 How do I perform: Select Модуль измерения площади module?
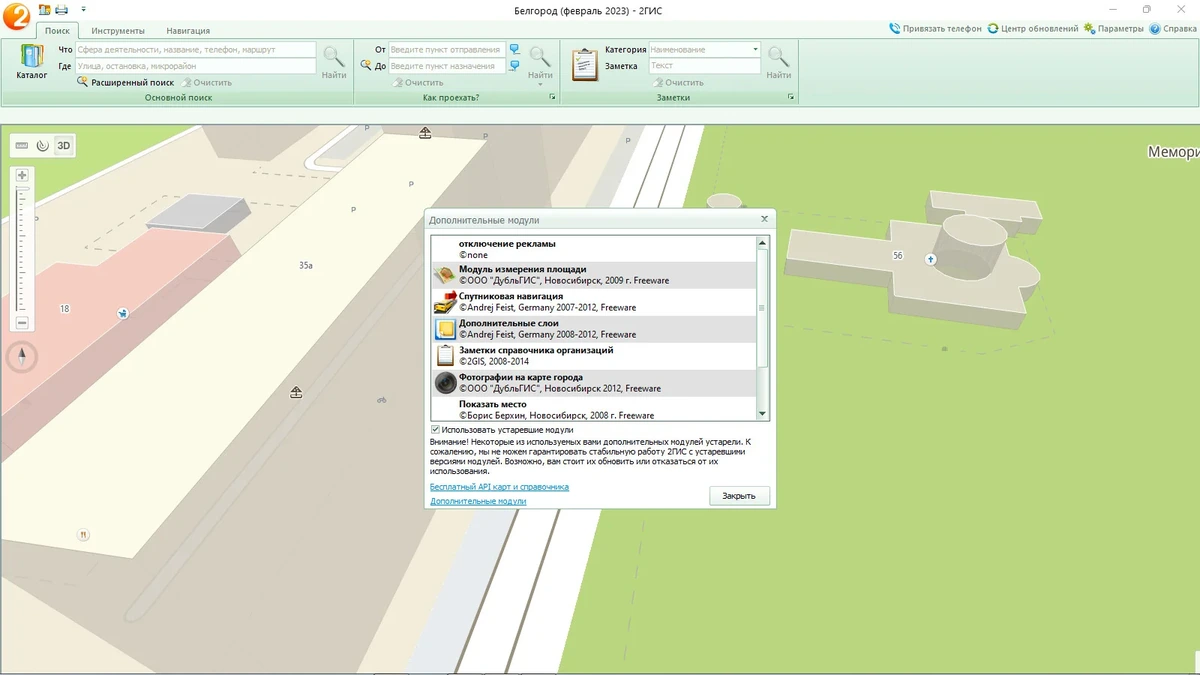(594, 275)
